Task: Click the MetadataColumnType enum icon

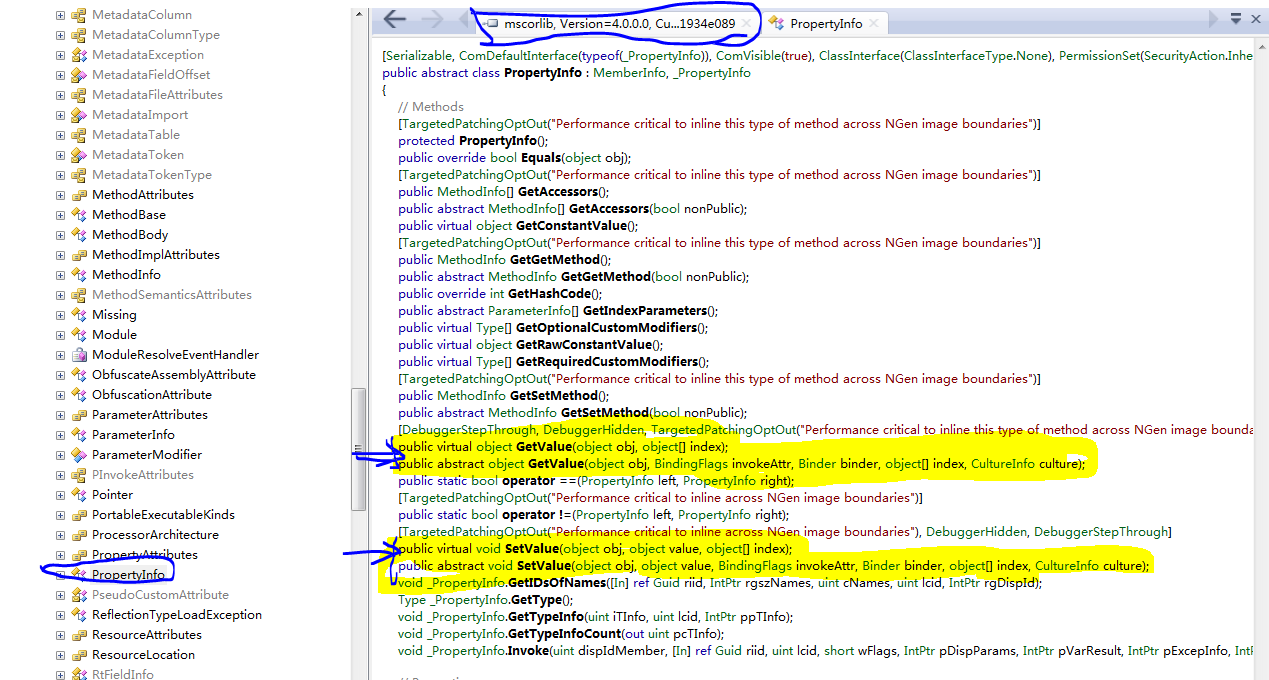Action: tap(79, 35)
